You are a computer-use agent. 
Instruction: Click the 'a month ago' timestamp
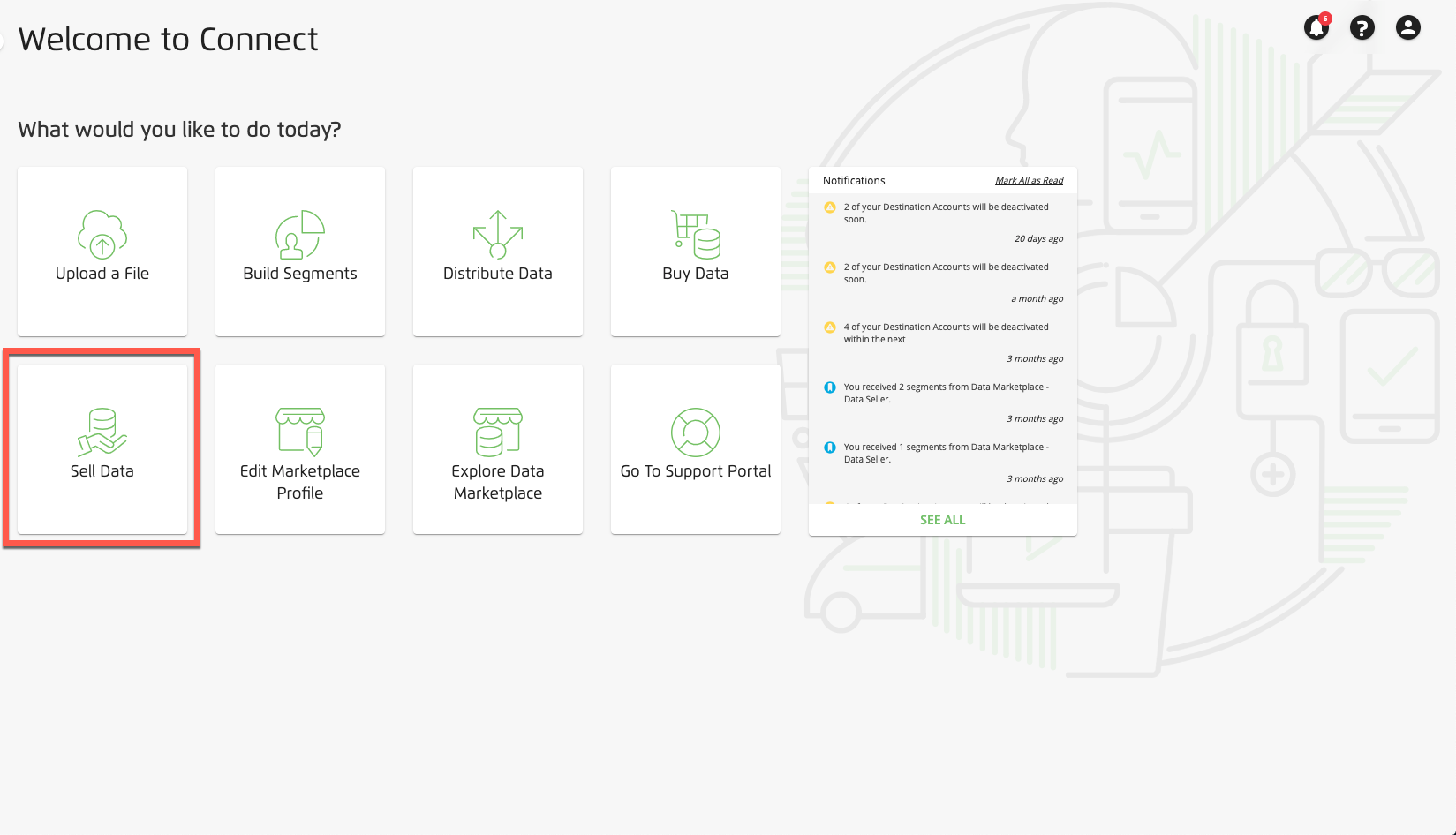[x=1037, y=299]
